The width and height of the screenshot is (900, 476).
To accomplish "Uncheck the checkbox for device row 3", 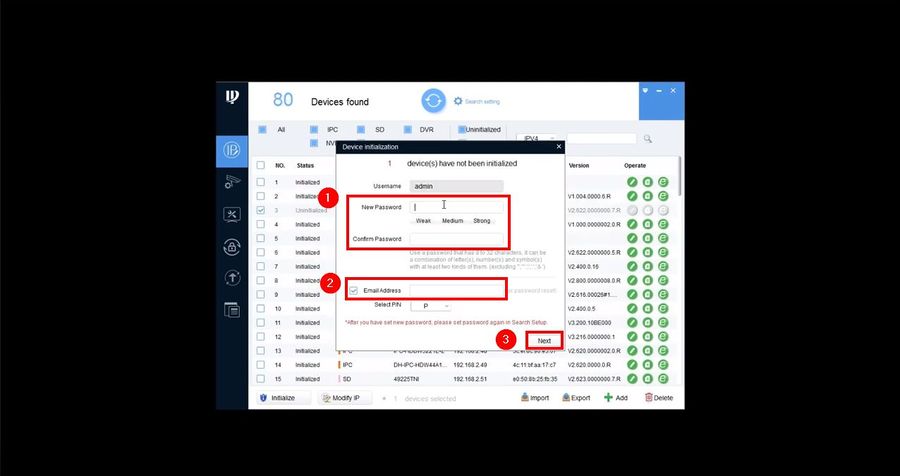I will 261,210.
